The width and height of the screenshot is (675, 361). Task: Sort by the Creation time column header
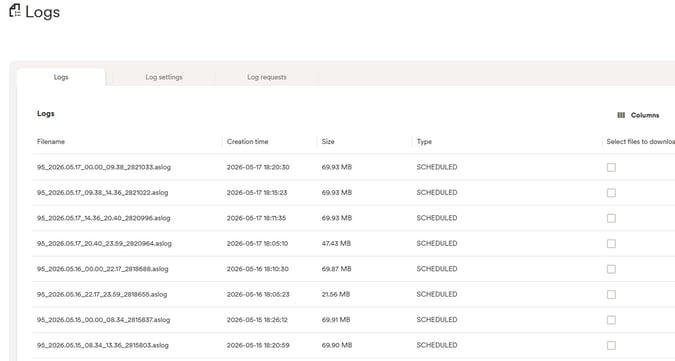click(x=248, y=142)
